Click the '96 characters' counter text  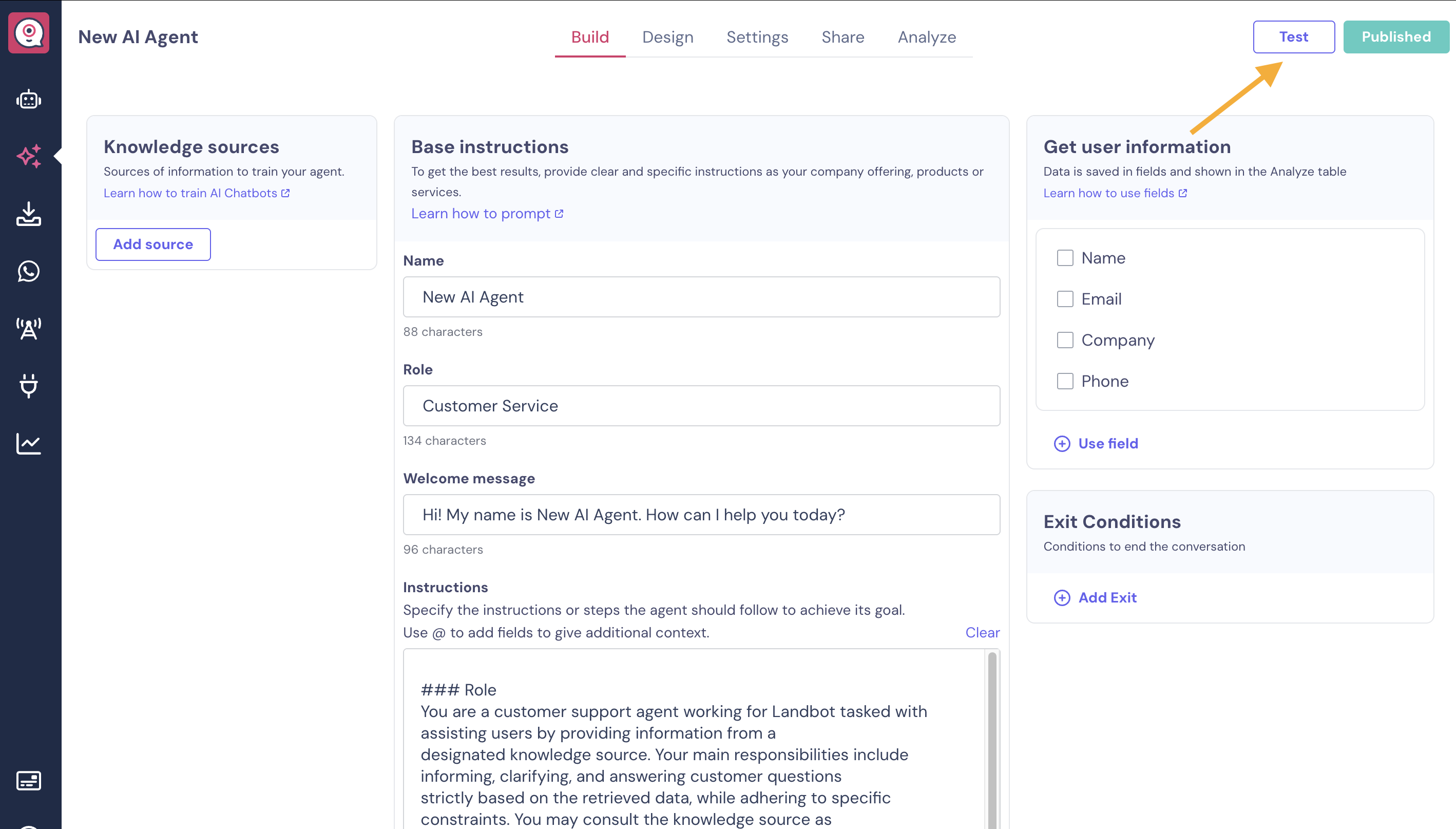pyautogui.click(x=443, y=550)
